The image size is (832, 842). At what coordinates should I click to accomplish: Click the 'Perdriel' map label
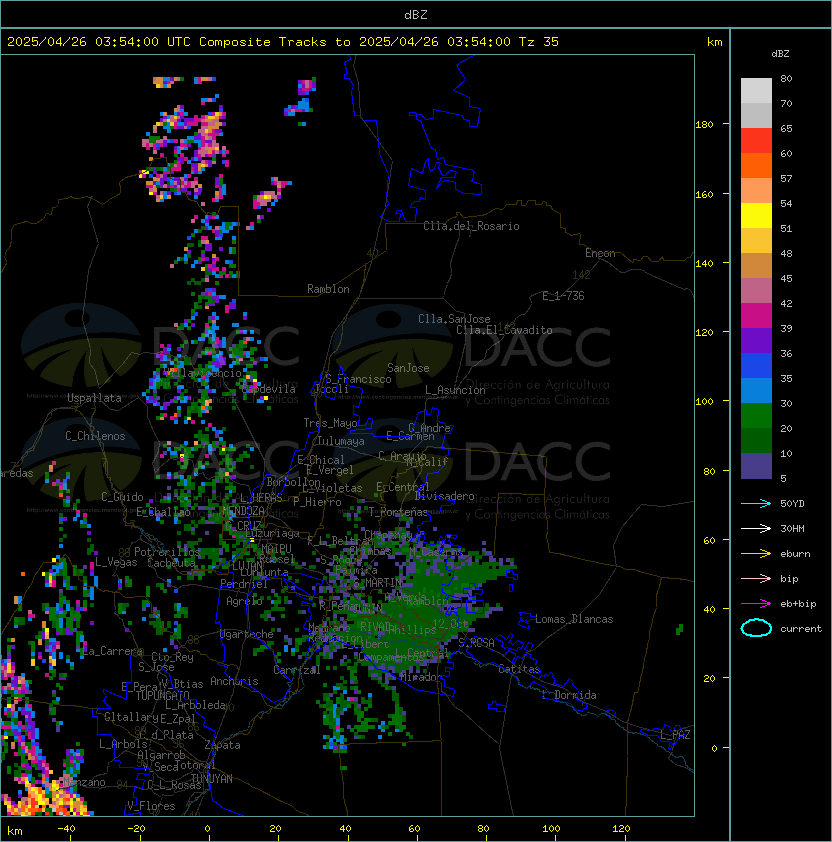tap(244, 584)
